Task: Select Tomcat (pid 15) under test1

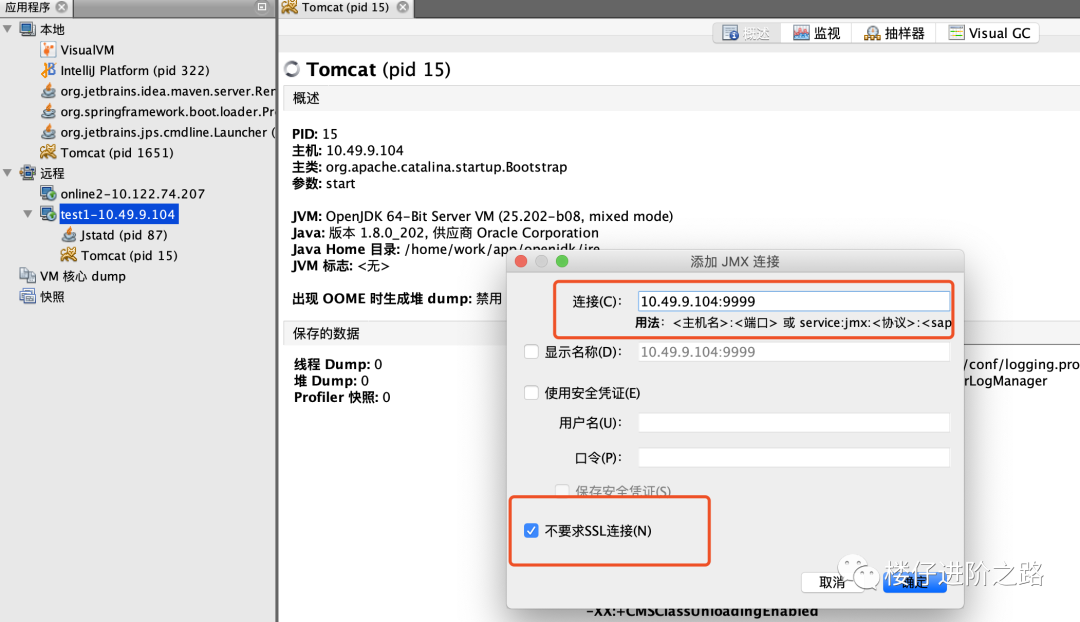Action: pyautogui.click(x=129, y=256)
